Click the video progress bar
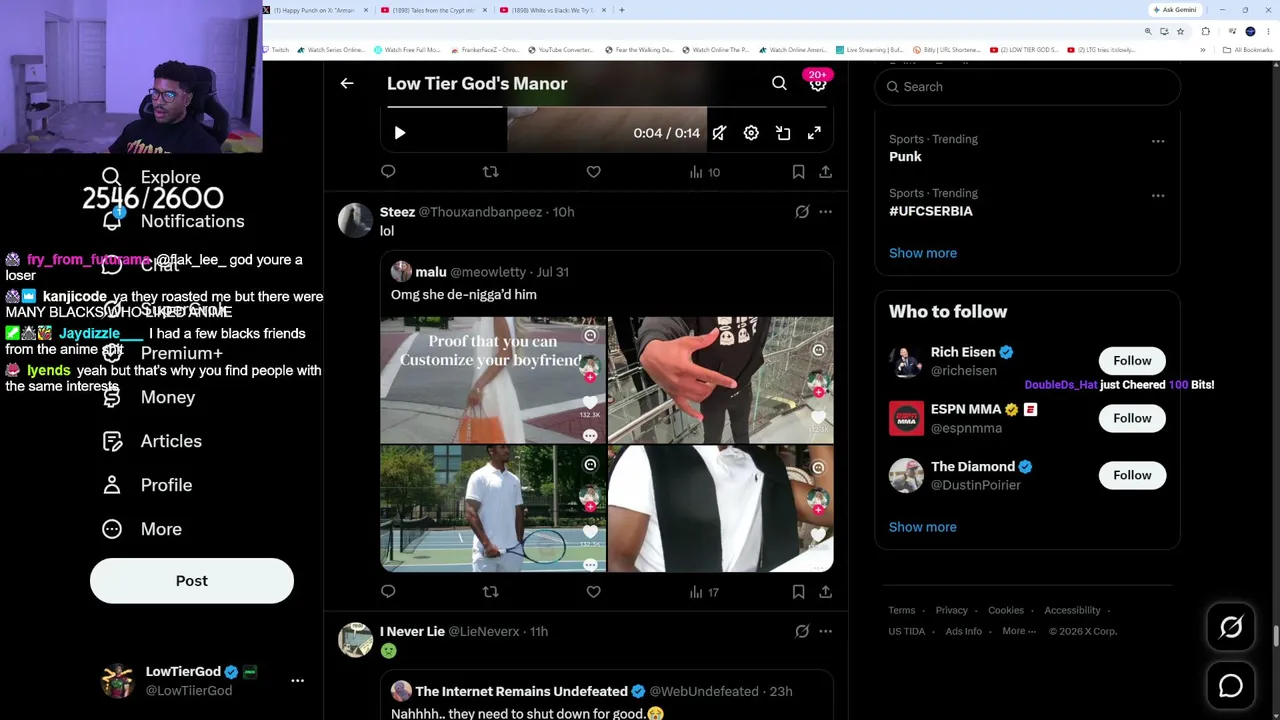 point(607,106)
